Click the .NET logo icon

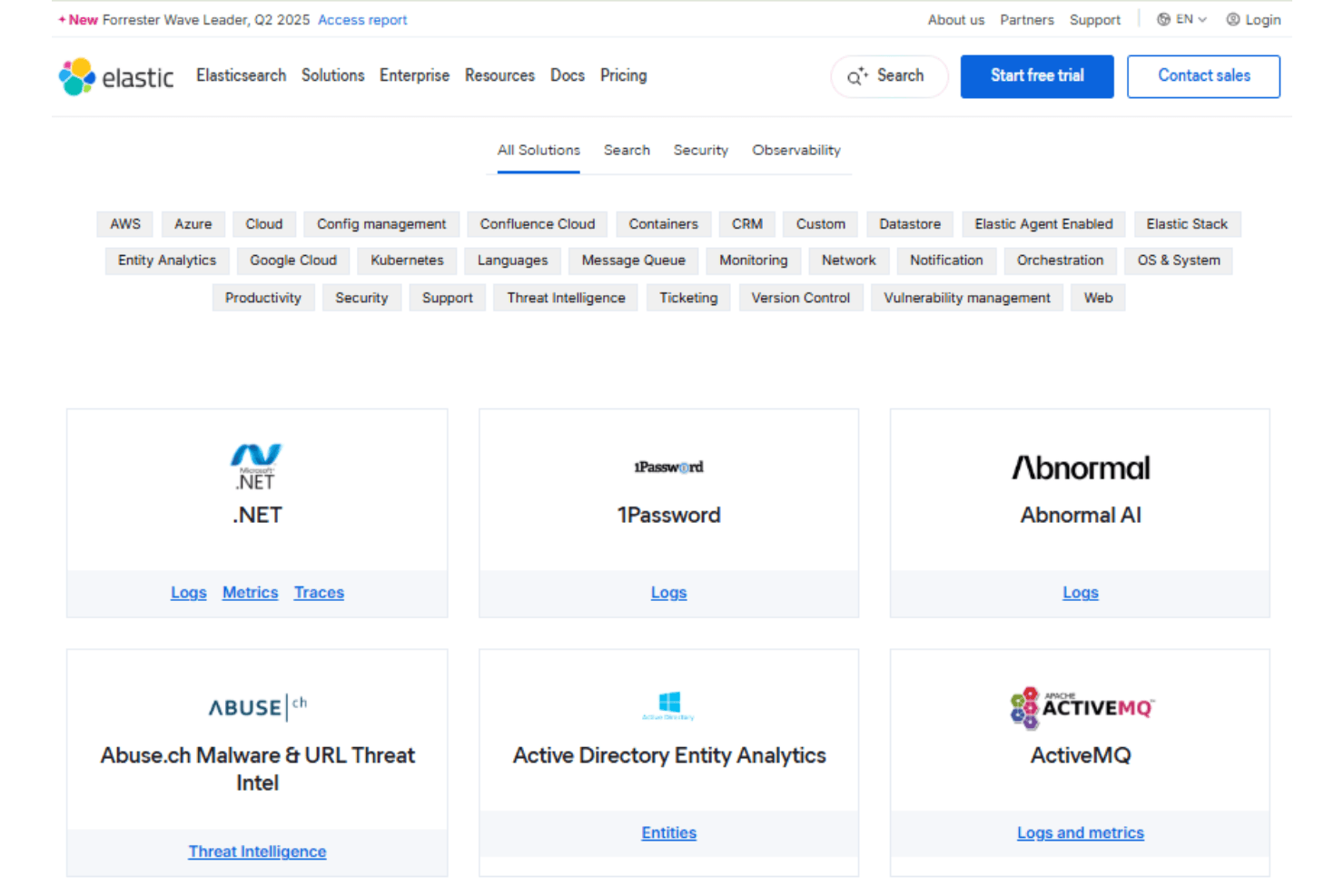[256, 467]
